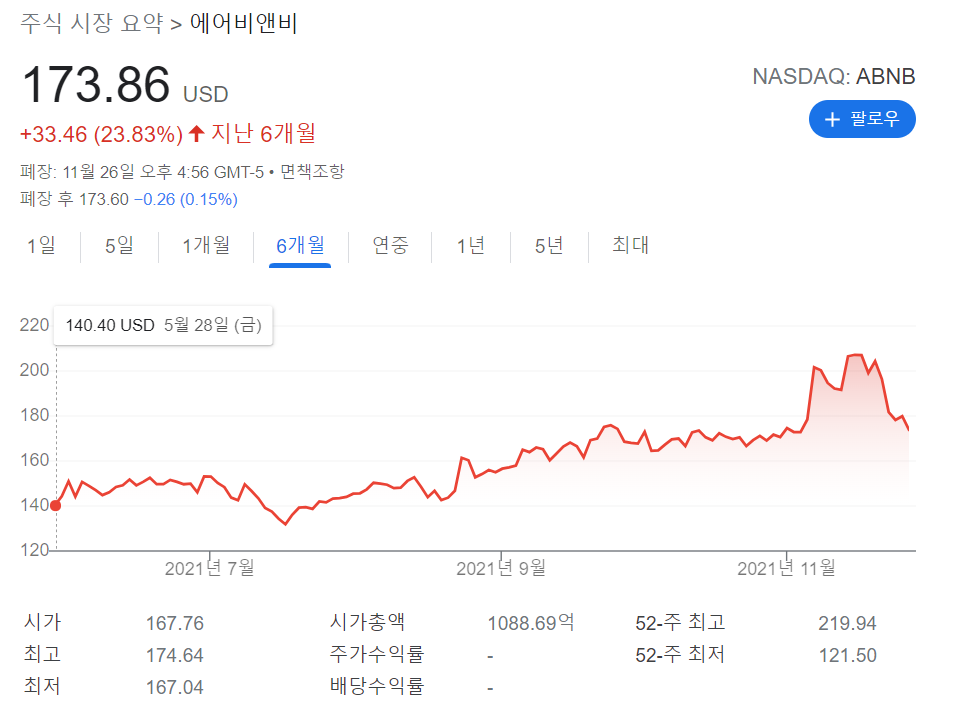This screenshot has width=973, height=714.
Task: Click the 200 y-axis label
Action: [x=34, y=370]
